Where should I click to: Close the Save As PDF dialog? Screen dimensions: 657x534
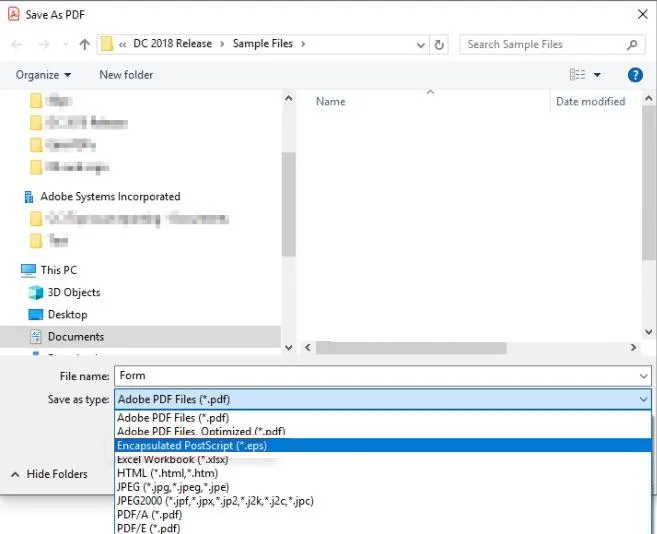tap(642, 14)
